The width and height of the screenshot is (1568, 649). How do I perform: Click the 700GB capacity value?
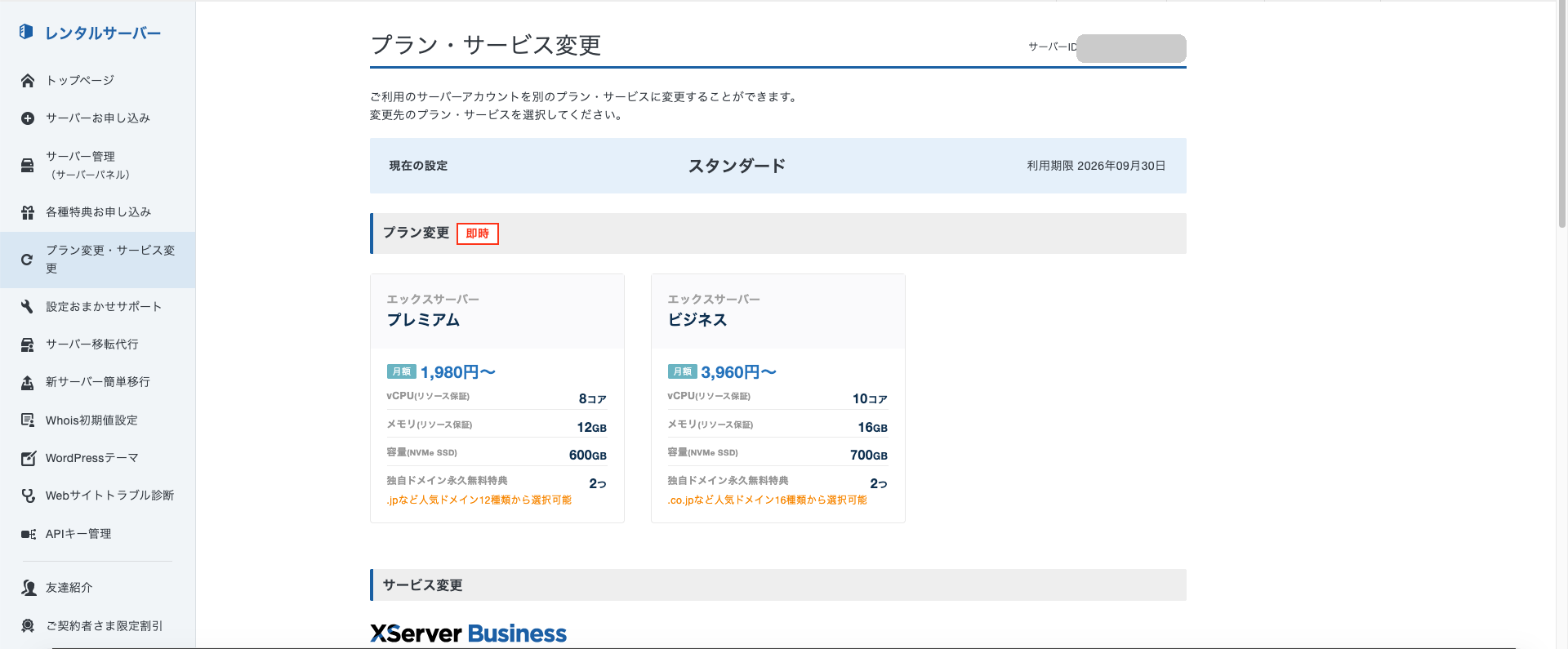pyautogui.click(x=869, y=456)
